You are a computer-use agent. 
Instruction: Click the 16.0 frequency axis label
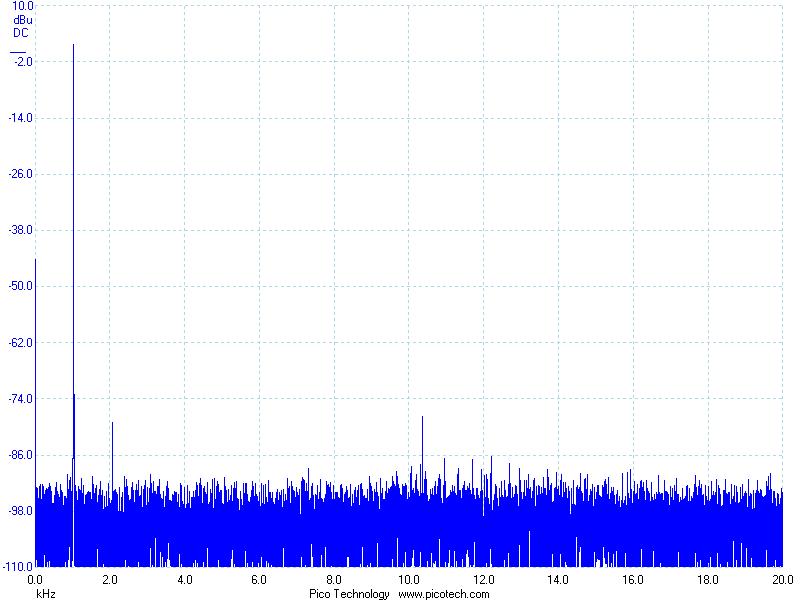coord(633,580)
